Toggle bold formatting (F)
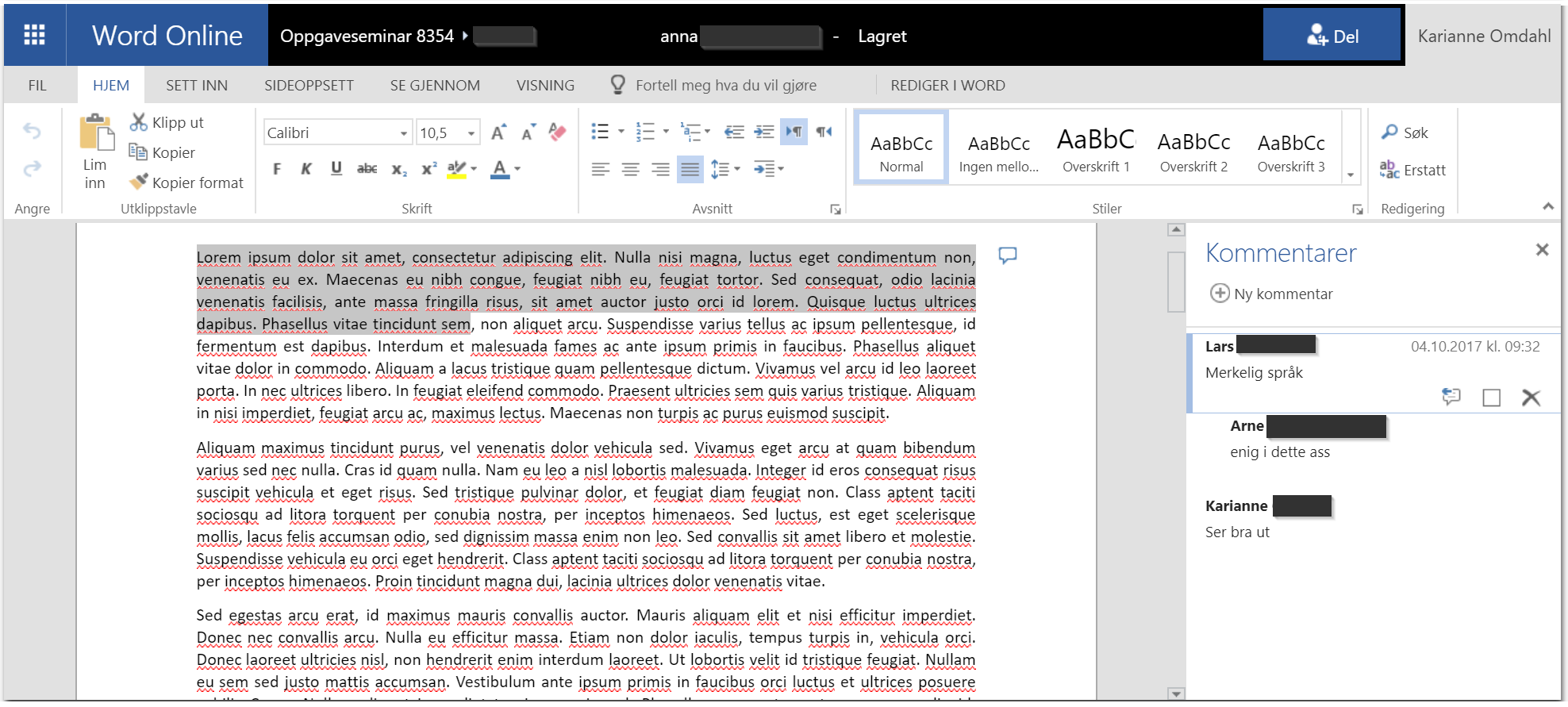This screenshot has width=1568, height=707. pos(277,168)
